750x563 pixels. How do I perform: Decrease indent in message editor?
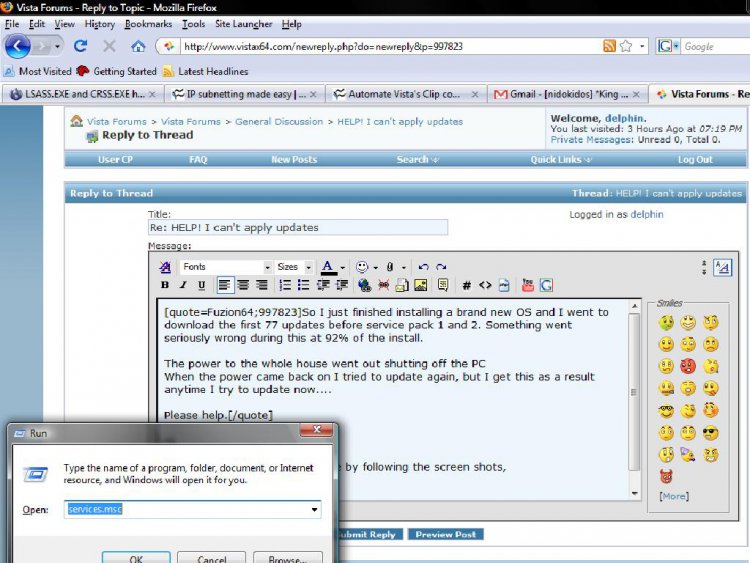pyautogui.click(x=323, y=285)
